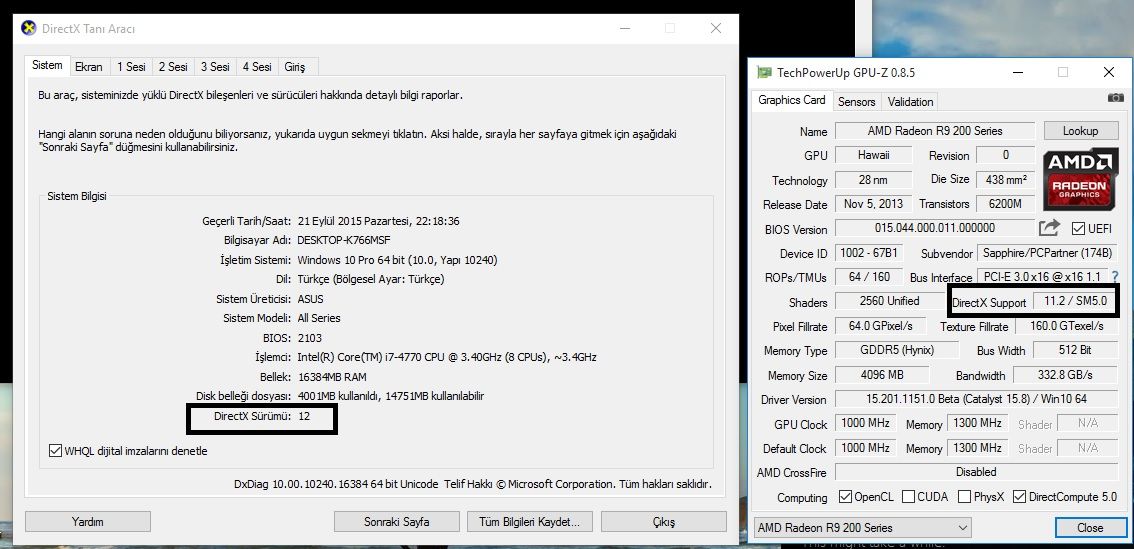The image size is (1134, 549).
Task: Click the AMD CrossFire Disabled field
Action: [976, 472]
